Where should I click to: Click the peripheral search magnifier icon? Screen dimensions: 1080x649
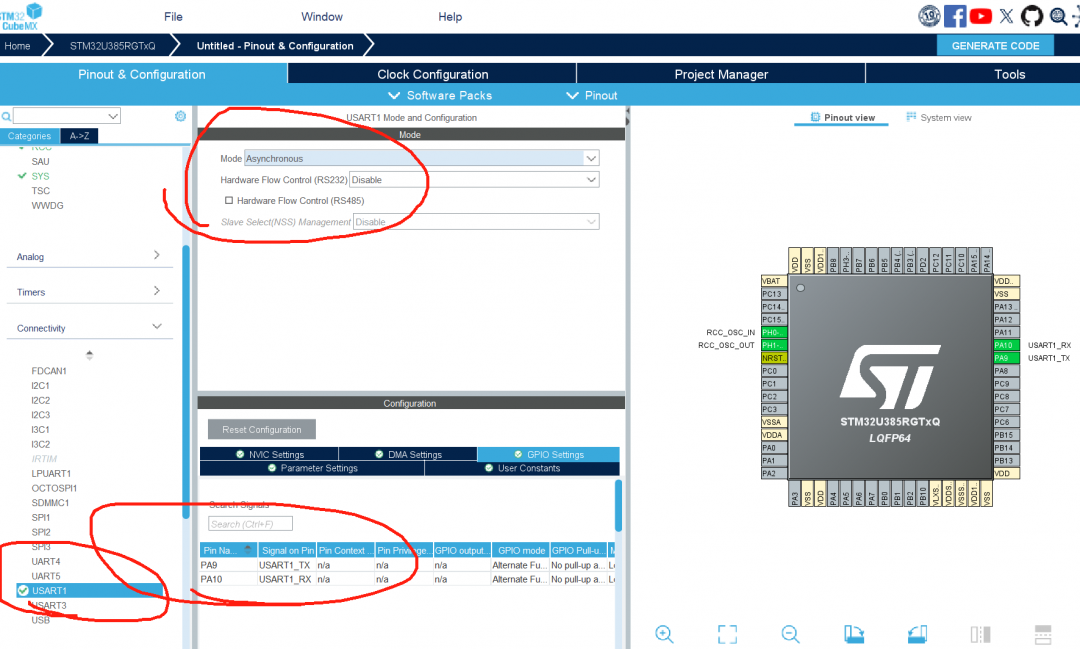(6, 116)
